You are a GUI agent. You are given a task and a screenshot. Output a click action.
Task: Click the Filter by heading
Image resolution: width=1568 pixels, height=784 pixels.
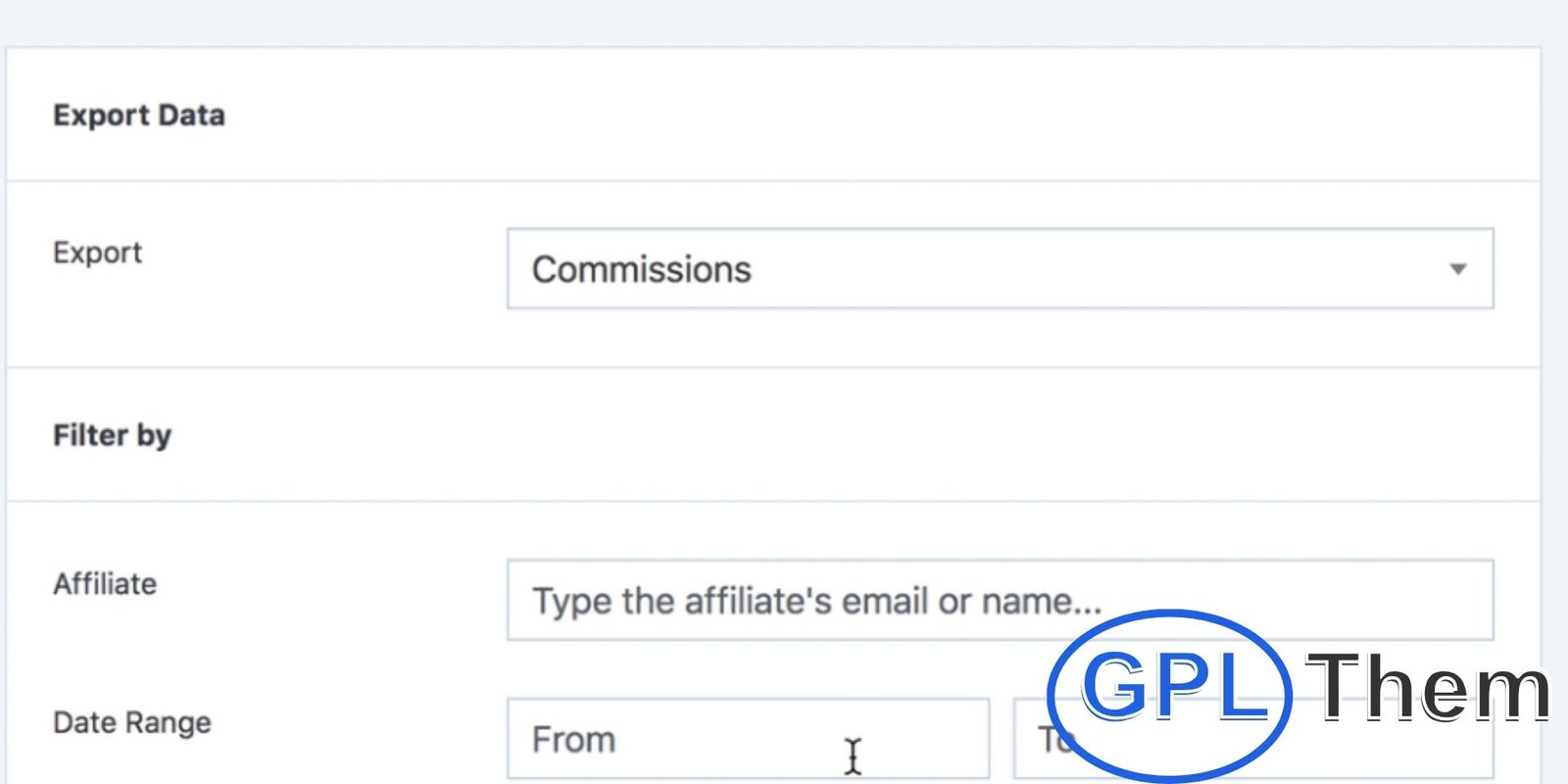pos(112,435)
